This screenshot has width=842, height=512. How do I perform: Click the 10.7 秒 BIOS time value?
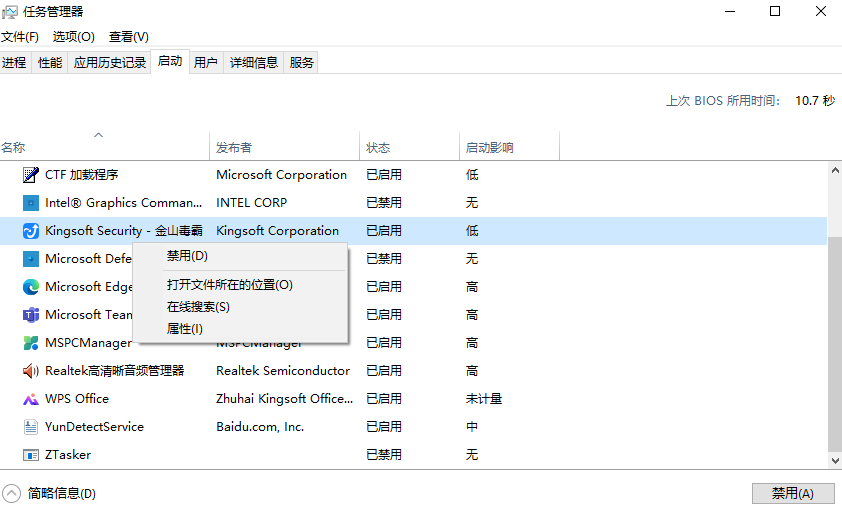(815, 100)
